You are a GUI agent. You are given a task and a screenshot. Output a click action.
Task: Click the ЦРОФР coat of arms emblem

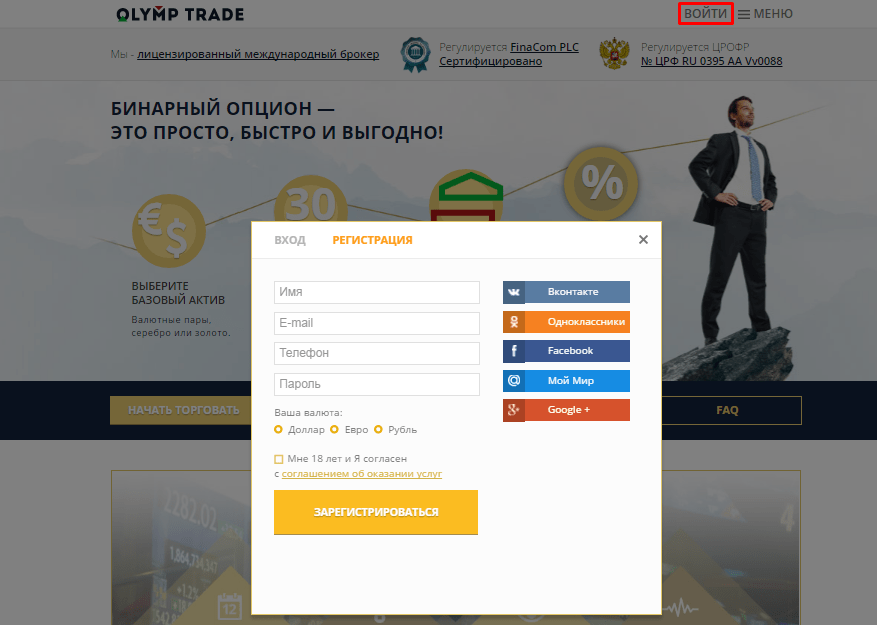tap(614, 54)
